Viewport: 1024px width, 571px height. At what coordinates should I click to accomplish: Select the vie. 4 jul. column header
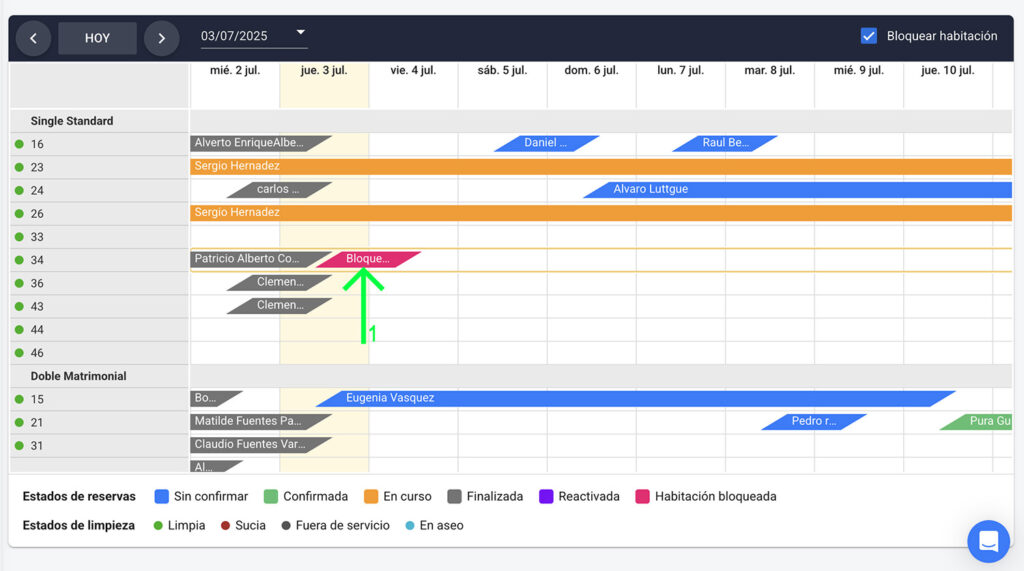click(x=413, y=71)
